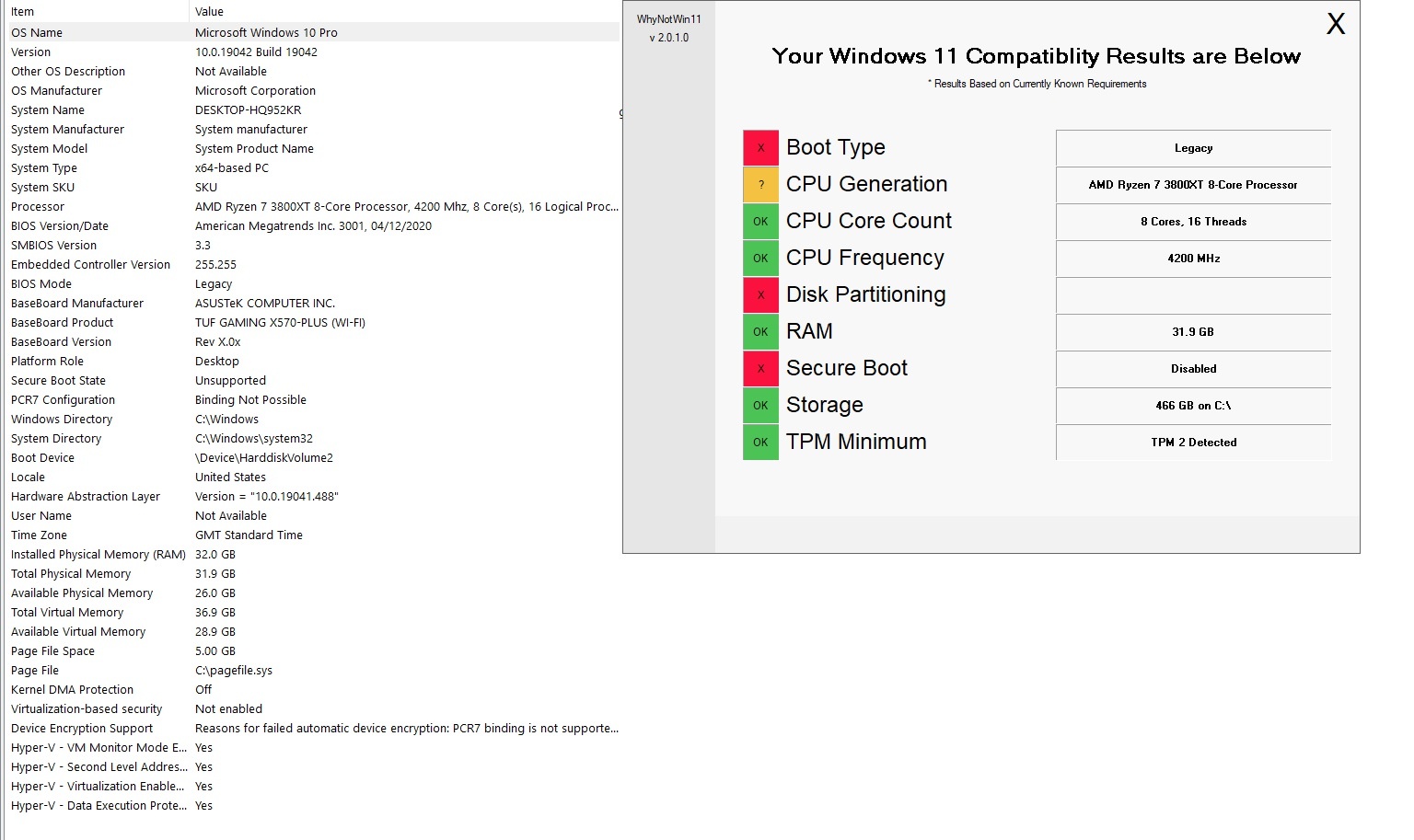Select the BaseBoard Manufacturer row

[312, 303]
